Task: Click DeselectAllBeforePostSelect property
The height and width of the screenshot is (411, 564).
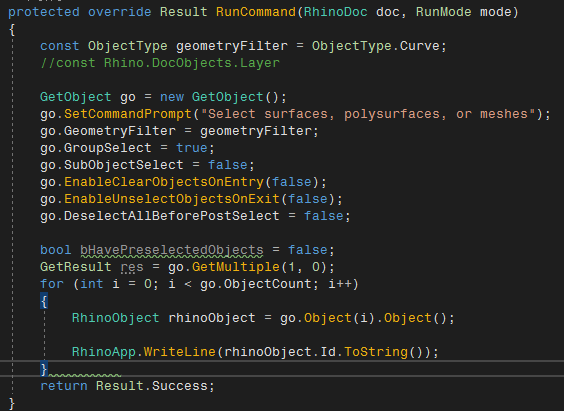Action: (172, 216)
